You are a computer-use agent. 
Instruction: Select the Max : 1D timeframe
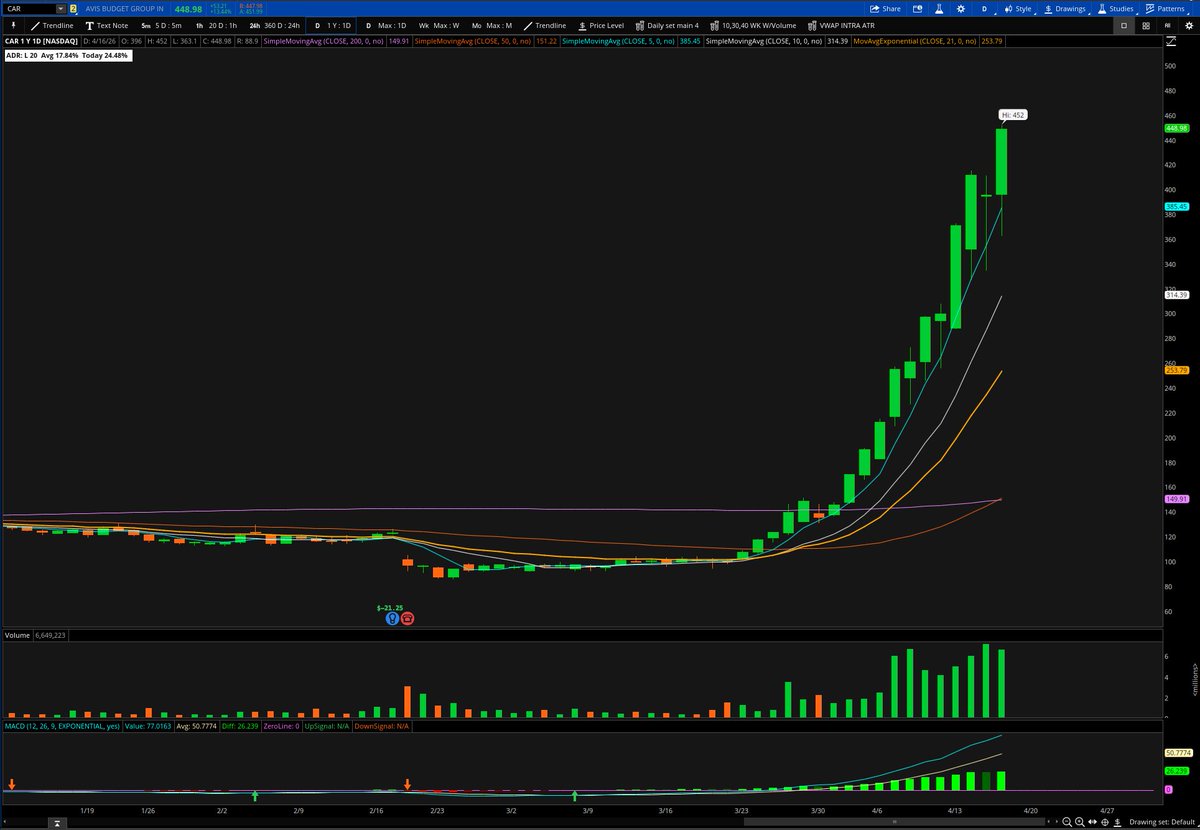[386, 25]
